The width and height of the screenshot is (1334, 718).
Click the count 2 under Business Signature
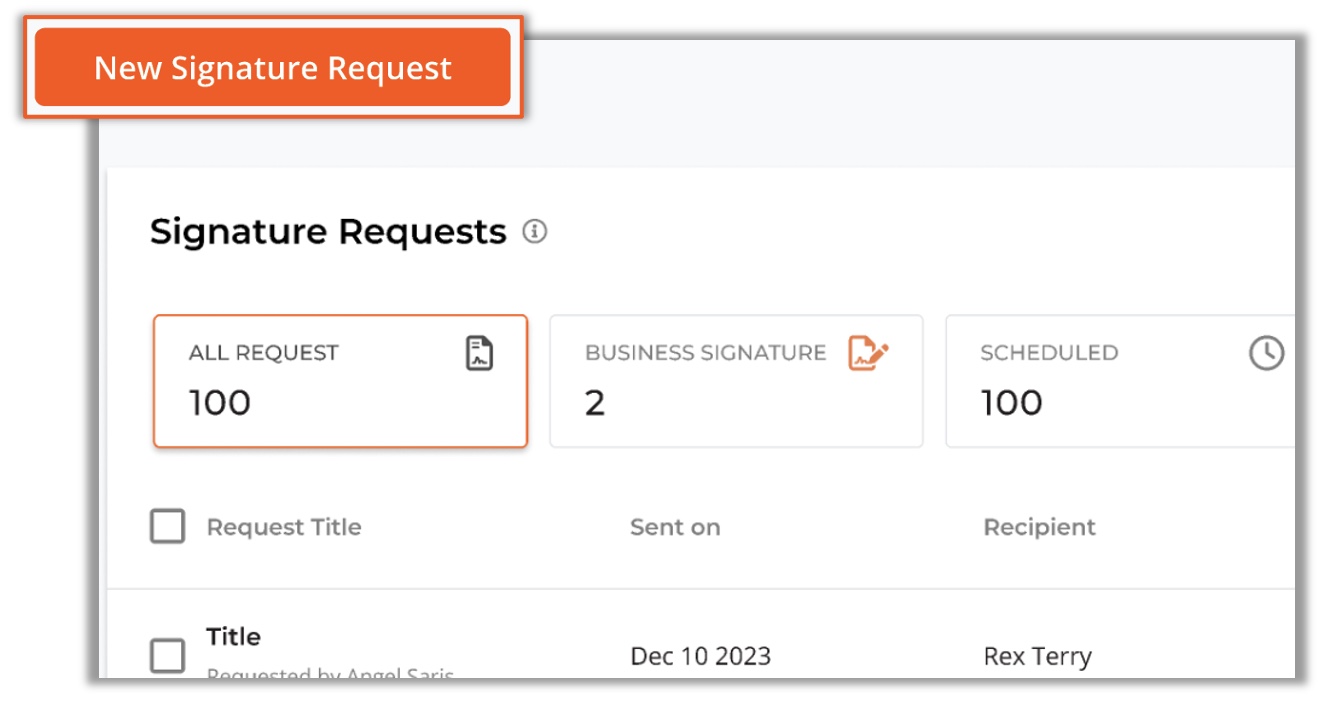click(595, 403)
